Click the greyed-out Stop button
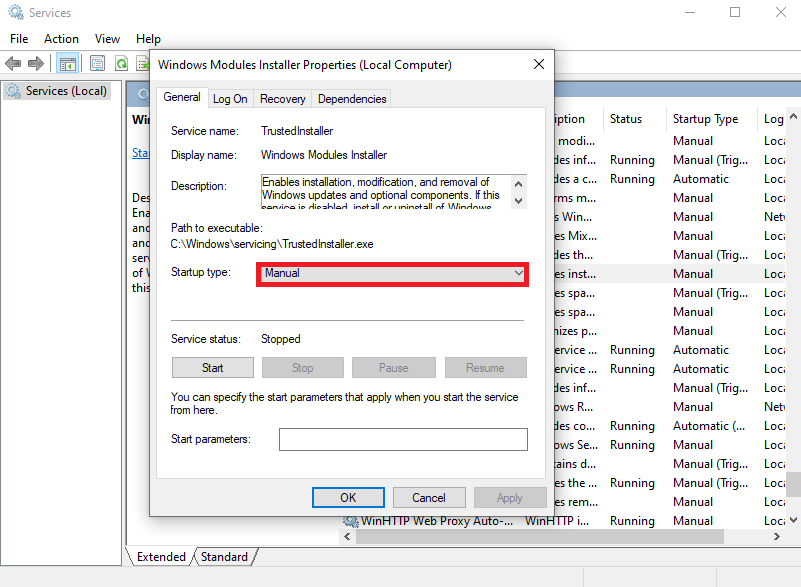 tap(302, 368)
